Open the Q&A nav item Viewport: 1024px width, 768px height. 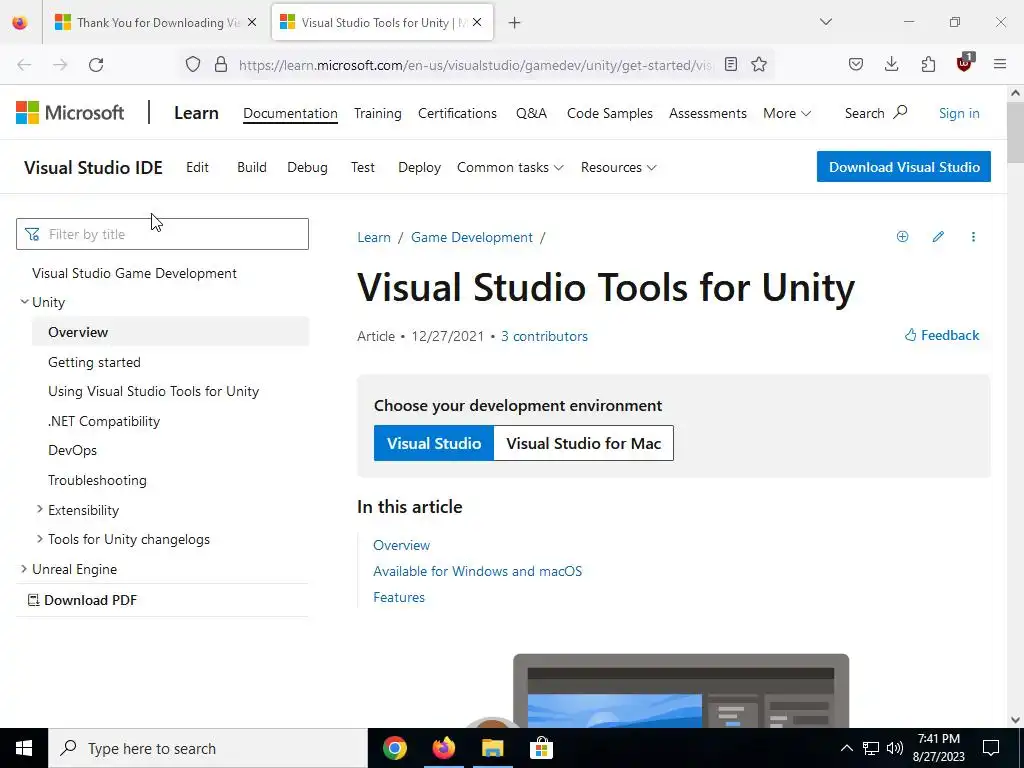pos(532,113)
